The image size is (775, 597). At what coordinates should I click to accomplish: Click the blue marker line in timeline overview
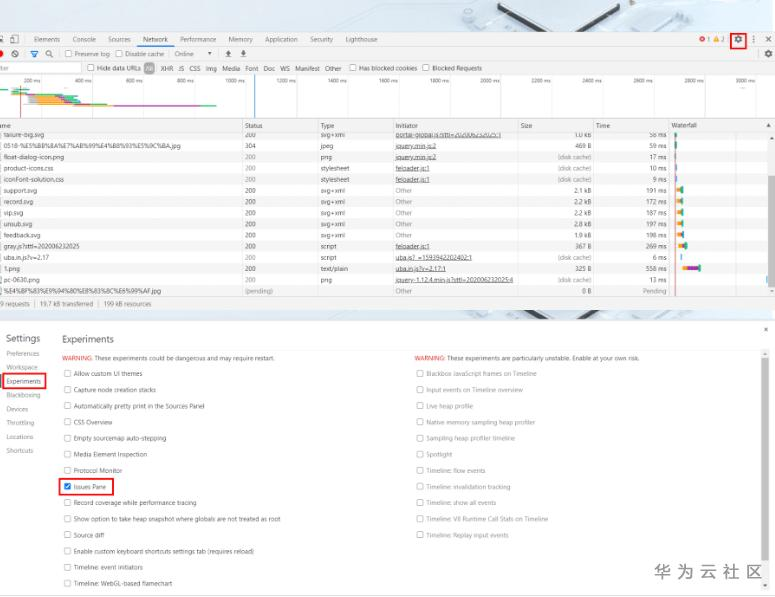pyautogui.click(x=255, y=96)
